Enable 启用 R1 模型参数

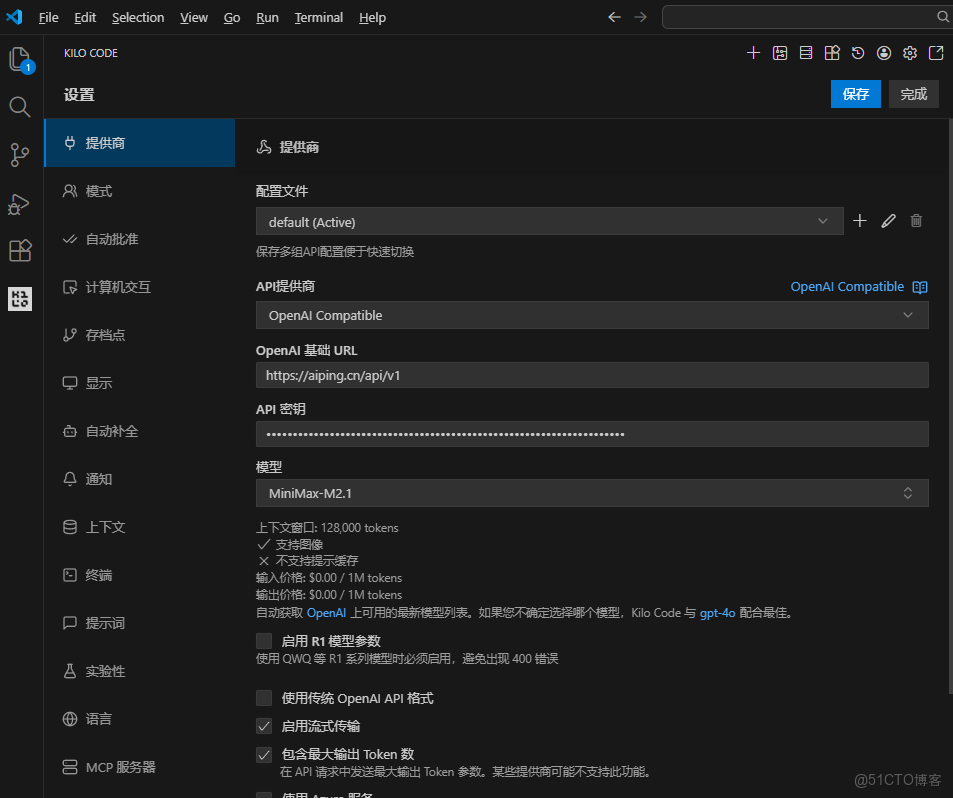click(x=264, y=640)
